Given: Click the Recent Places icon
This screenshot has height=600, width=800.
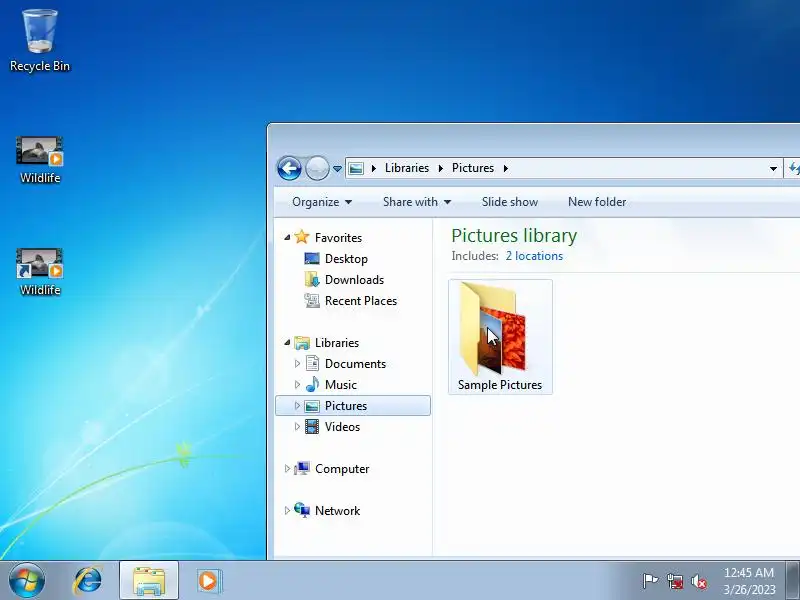Looking at the screenshot, I should [x=312, y=301].
